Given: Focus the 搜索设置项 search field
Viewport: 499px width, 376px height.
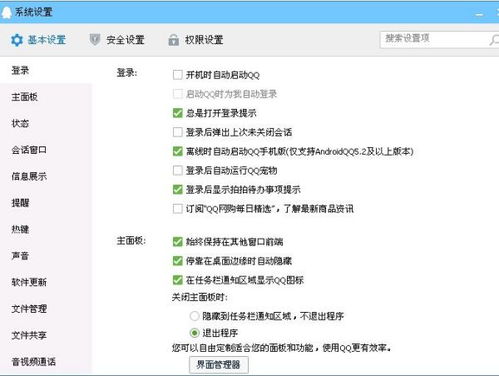Looking at the screenshot, I should [433, 39].
